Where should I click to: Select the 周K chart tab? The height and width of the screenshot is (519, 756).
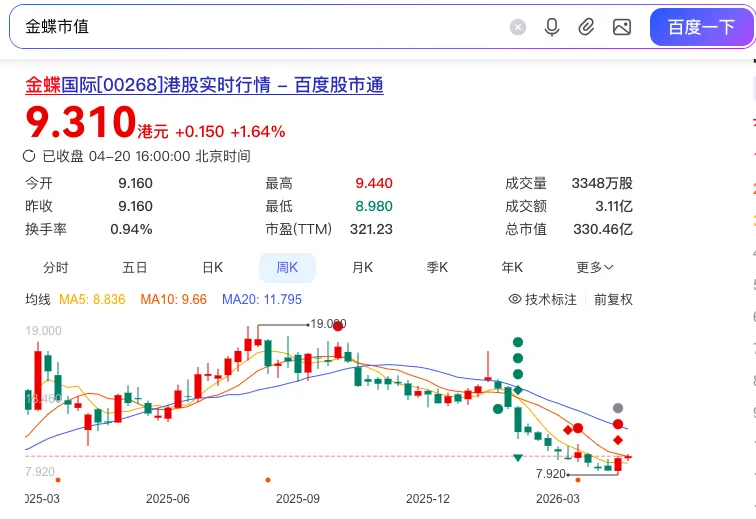pos(287,267)
